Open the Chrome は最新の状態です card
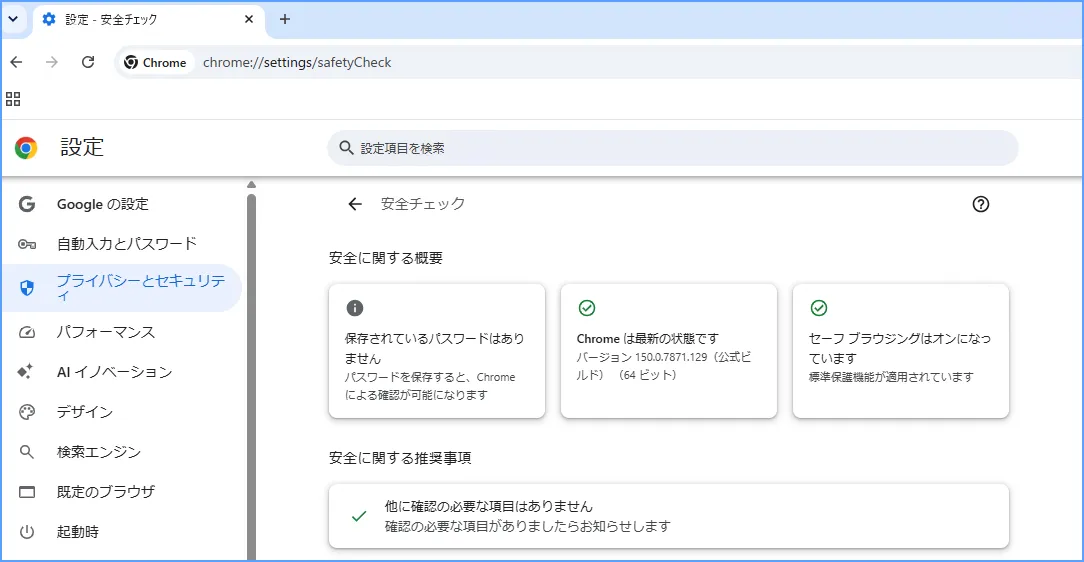 [669, 351]
